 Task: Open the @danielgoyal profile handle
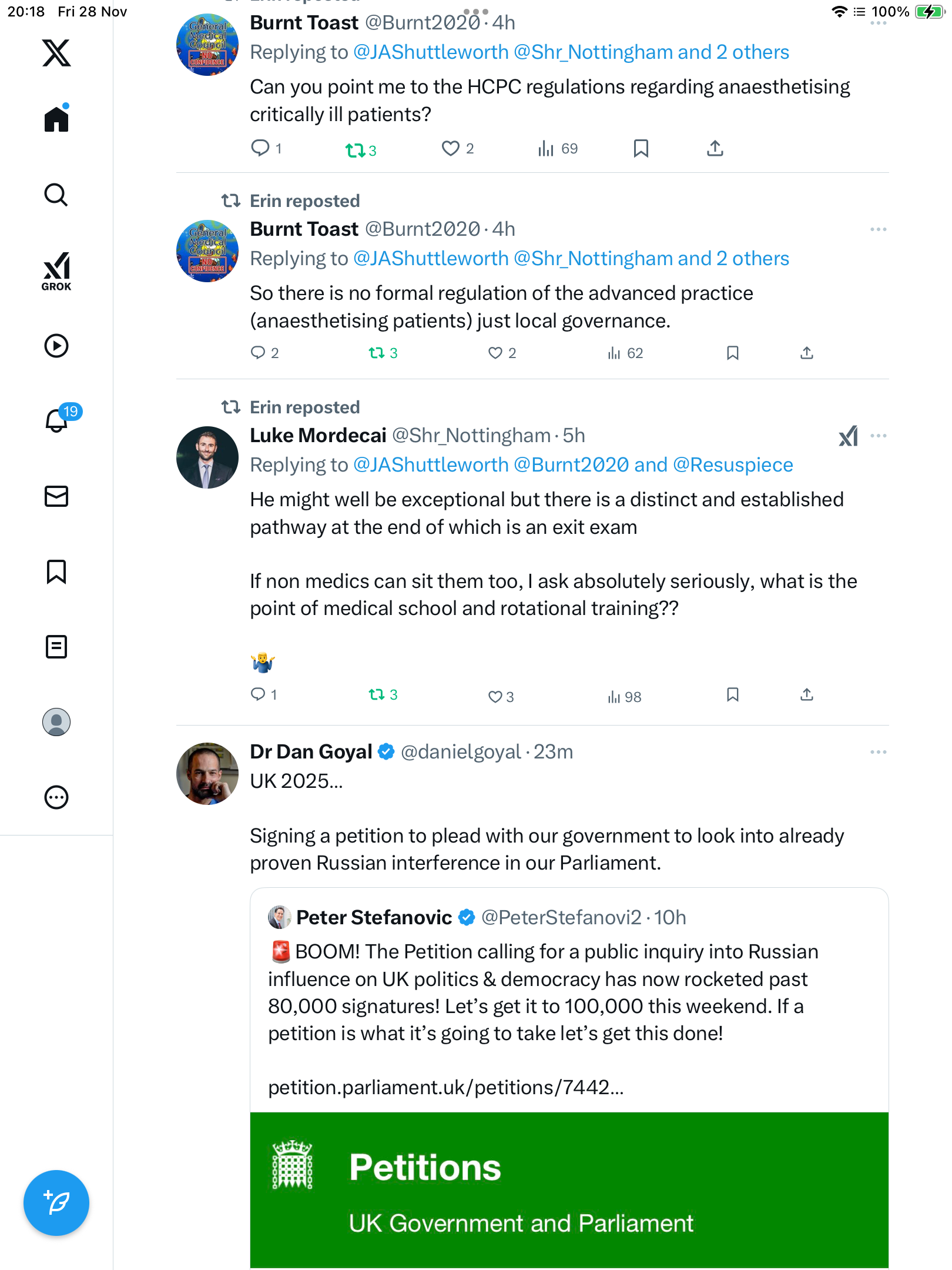(460, 752)
